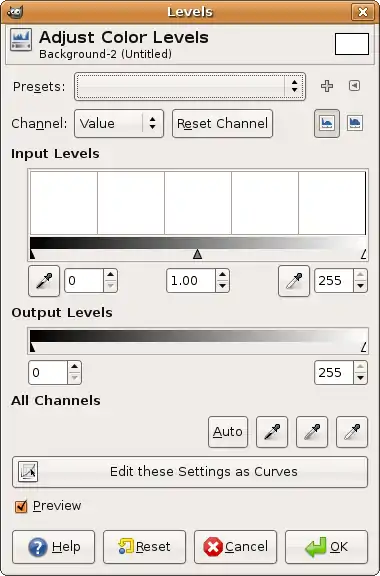Toggle the Preview checkbox
The image size is (380, 576).
(21, 506)
